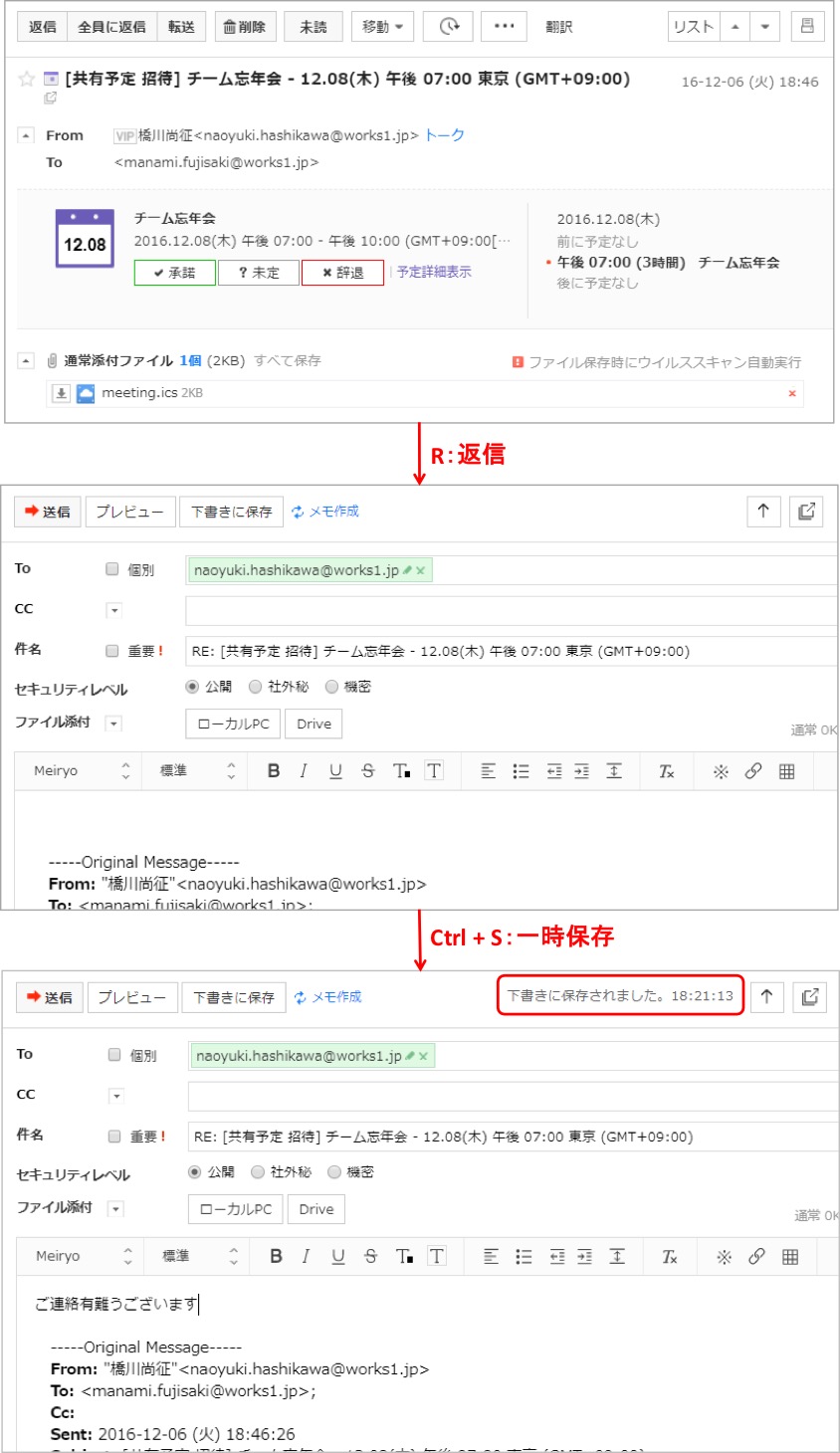Open the 移動 dropdown menu
840x1453 pixels.
tap(383, 27)
